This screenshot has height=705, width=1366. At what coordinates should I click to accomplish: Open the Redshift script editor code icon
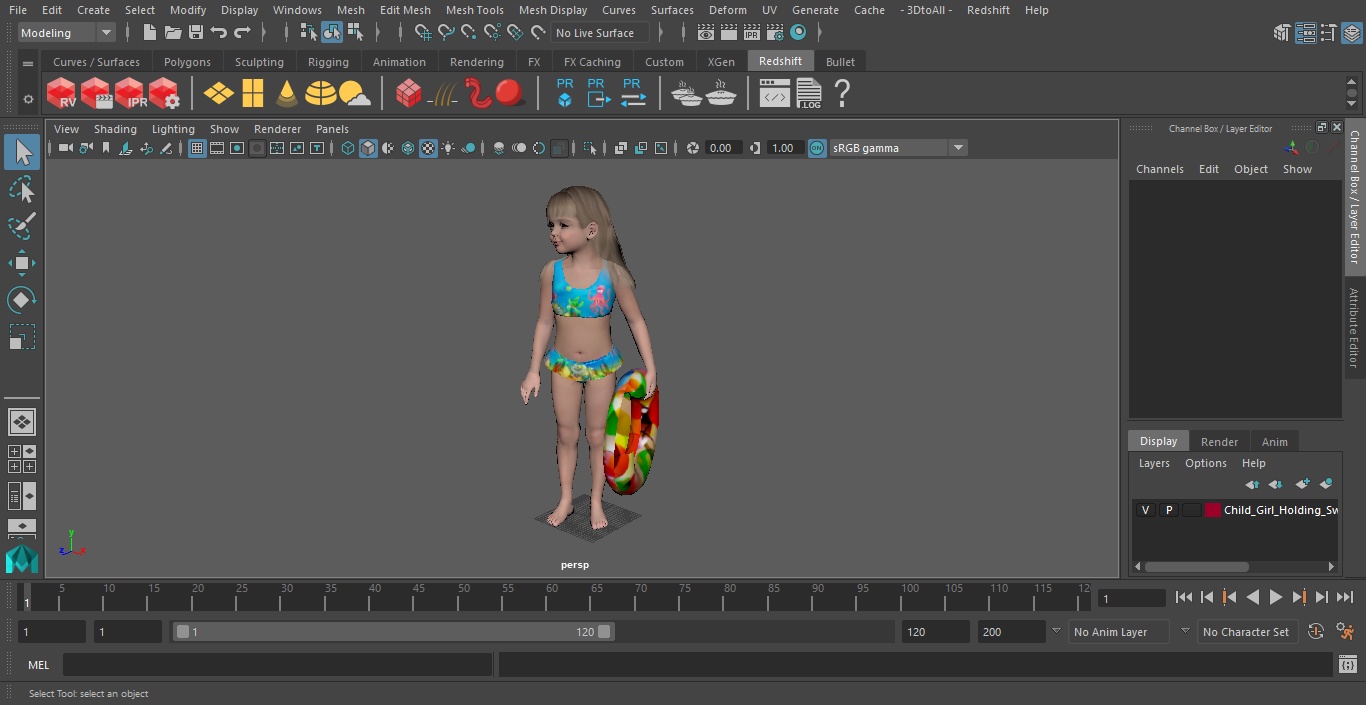pyautogui.click(x=775, y=94)
